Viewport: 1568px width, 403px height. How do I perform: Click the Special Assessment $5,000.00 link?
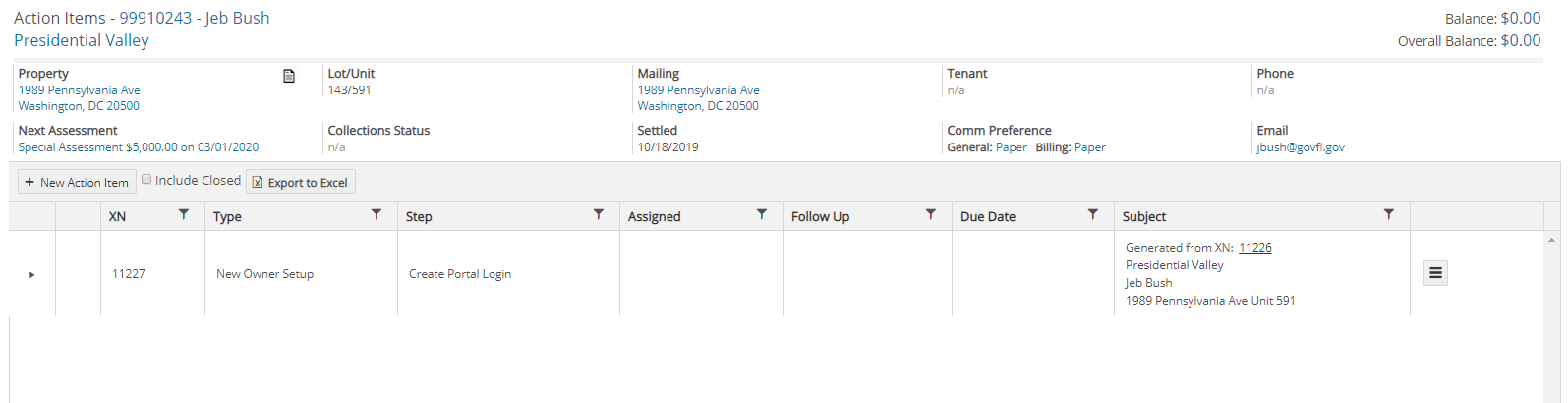tap(138, 147)
